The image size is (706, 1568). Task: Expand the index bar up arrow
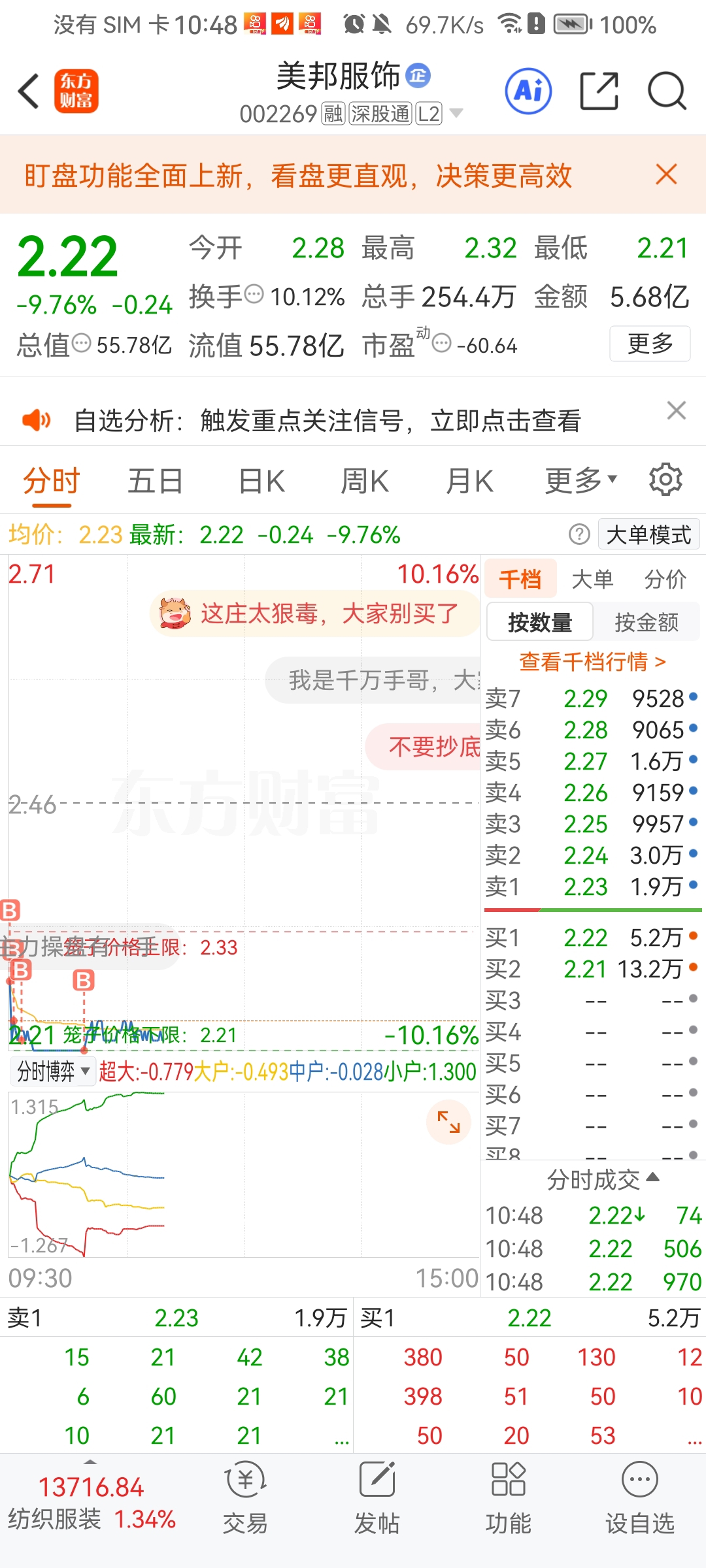coord(90,1461)
